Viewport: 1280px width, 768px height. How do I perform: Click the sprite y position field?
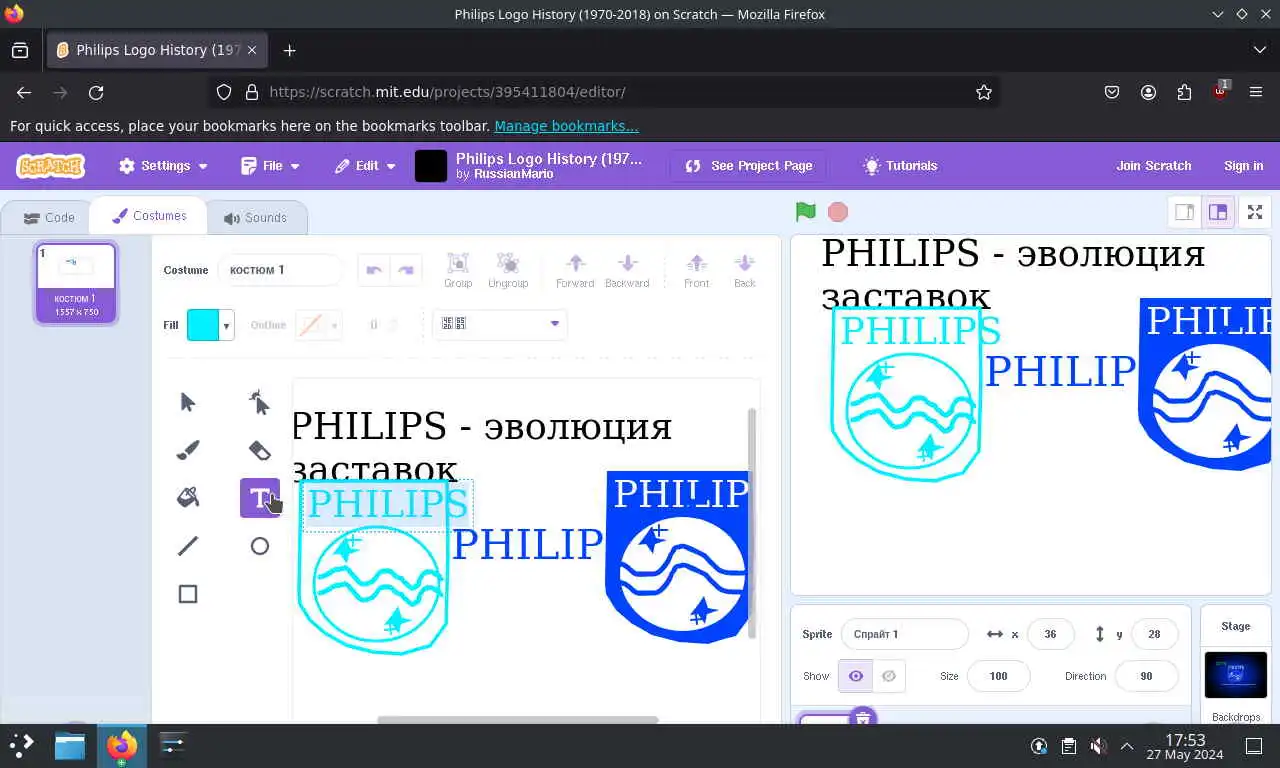click(x=1154, y=634)
